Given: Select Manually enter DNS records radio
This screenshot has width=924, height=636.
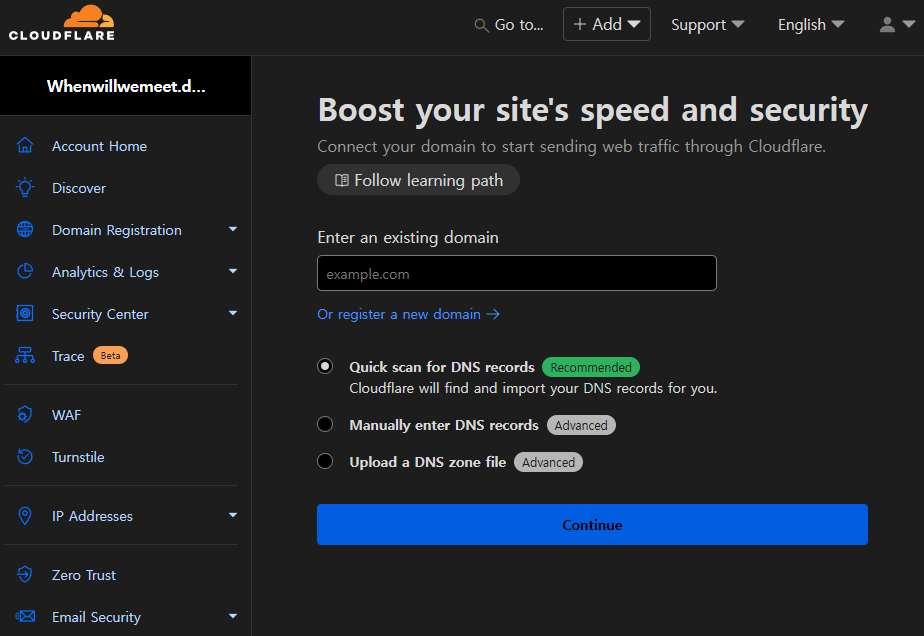Looking at the screenshot, I should pyautogui.click(x=325, y=424).
